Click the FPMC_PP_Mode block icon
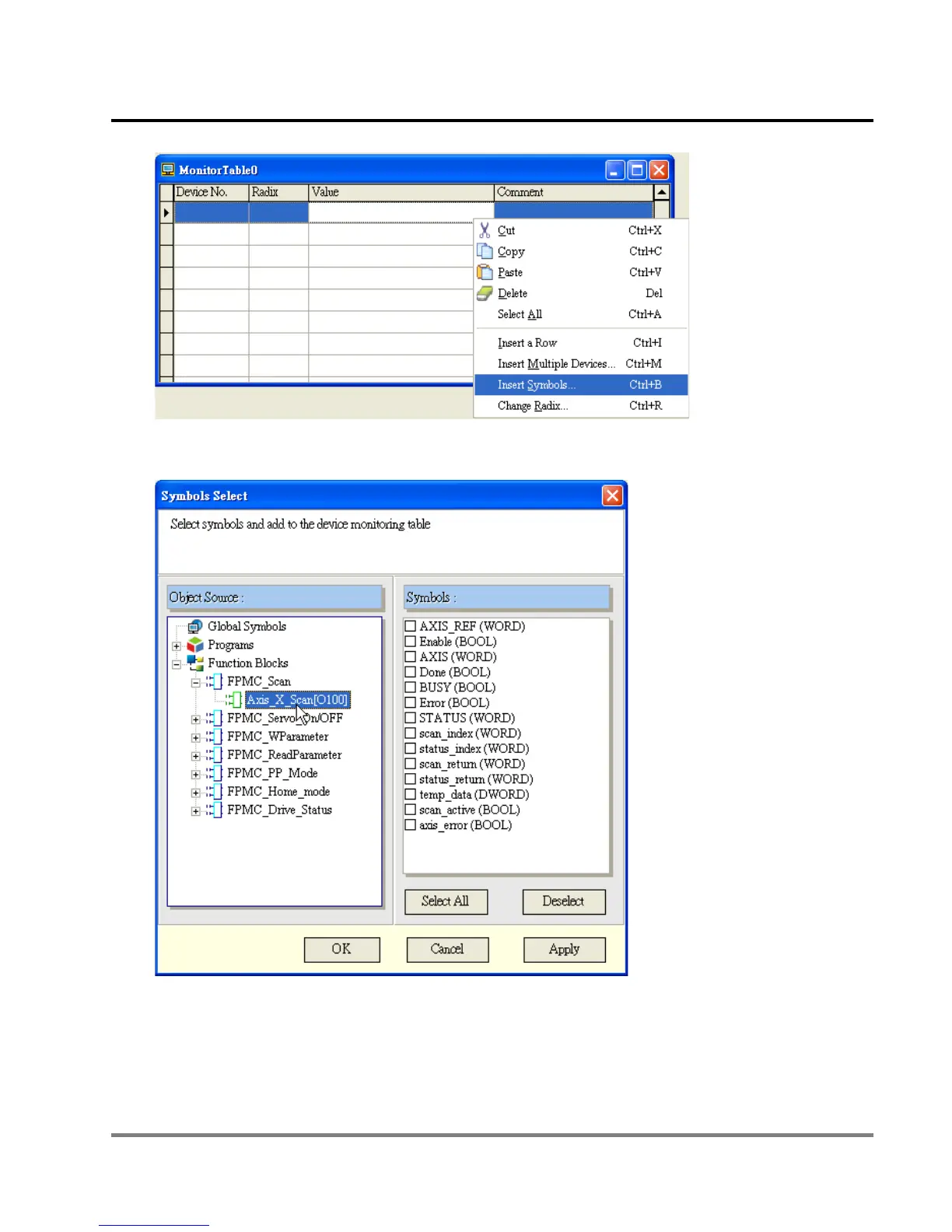This screenshot has width=952, height=1232. click(214, 773)
